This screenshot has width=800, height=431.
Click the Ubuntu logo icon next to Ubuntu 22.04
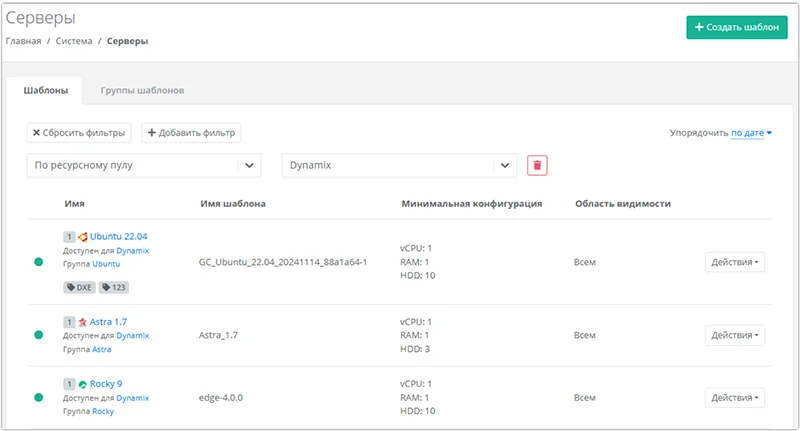tap(83, 237)
